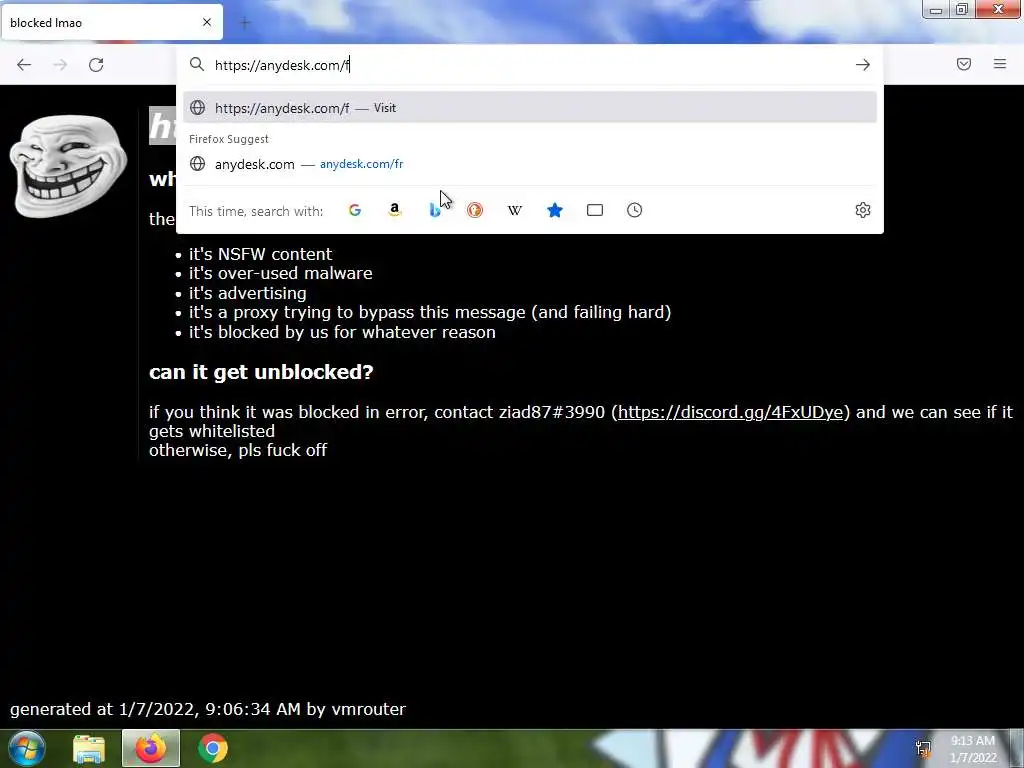Search this time with Wikipedia
This screenshot has width=1024, height=768.
(515, 210)
